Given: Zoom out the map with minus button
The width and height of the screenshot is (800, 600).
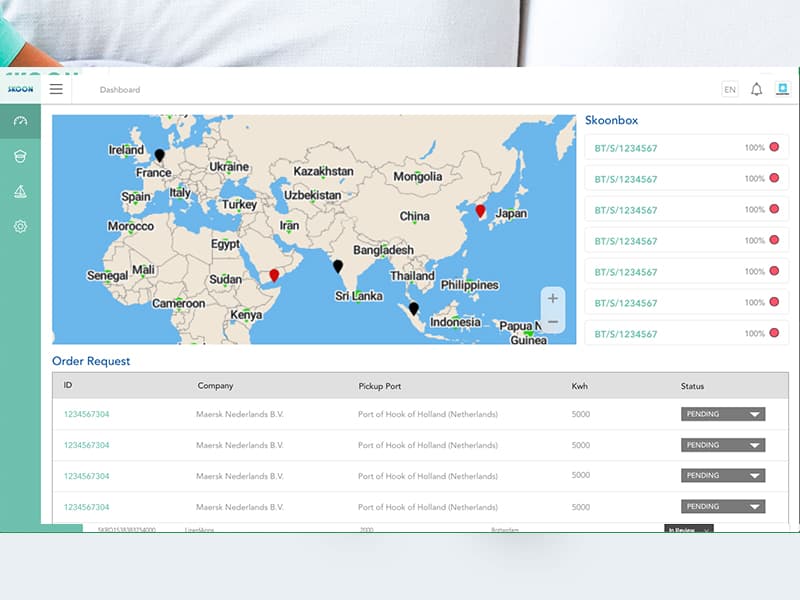Looking at the screenshot, I should click(x=553, y=322).
